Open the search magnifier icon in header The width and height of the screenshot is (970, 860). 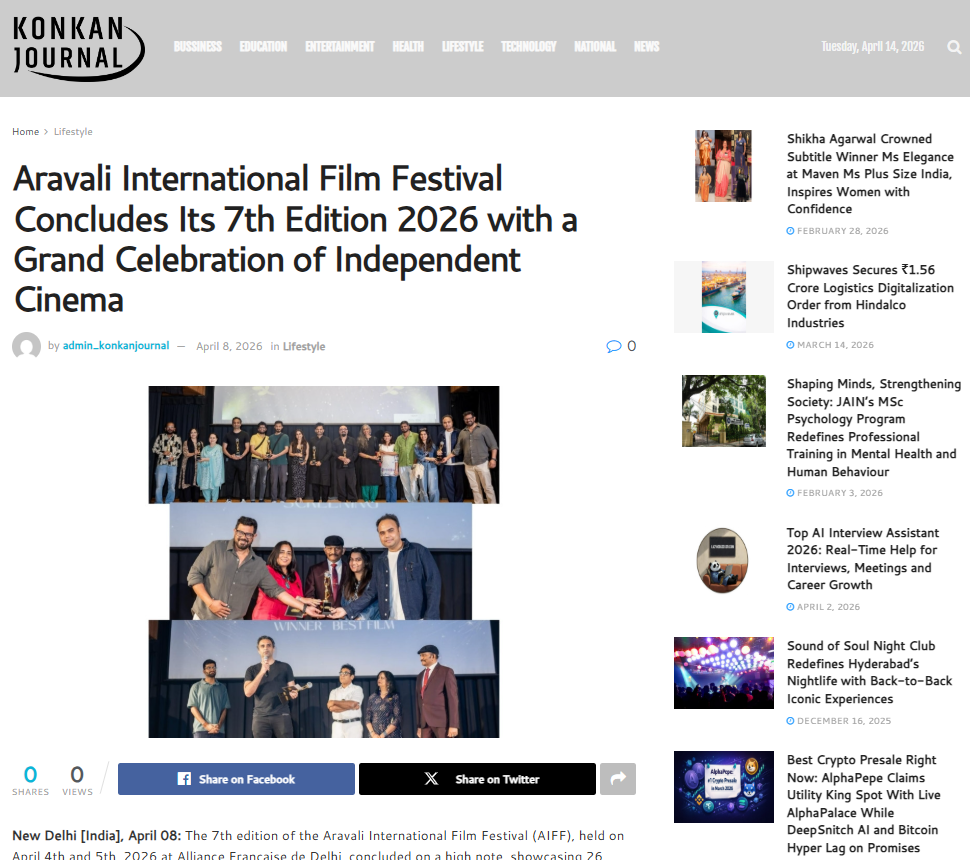(954, 47)
